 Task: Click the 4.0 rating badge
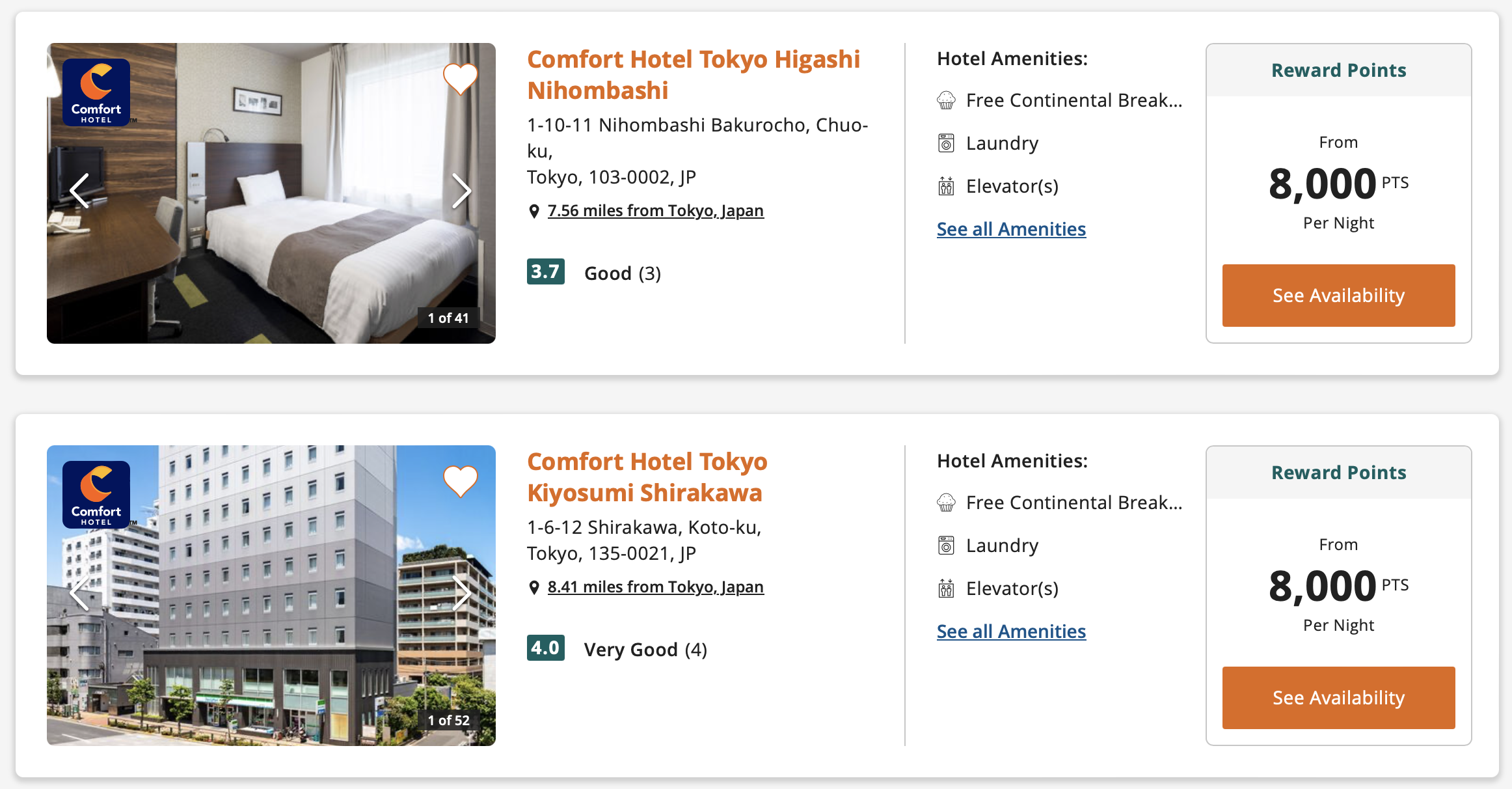pos(545,648)
